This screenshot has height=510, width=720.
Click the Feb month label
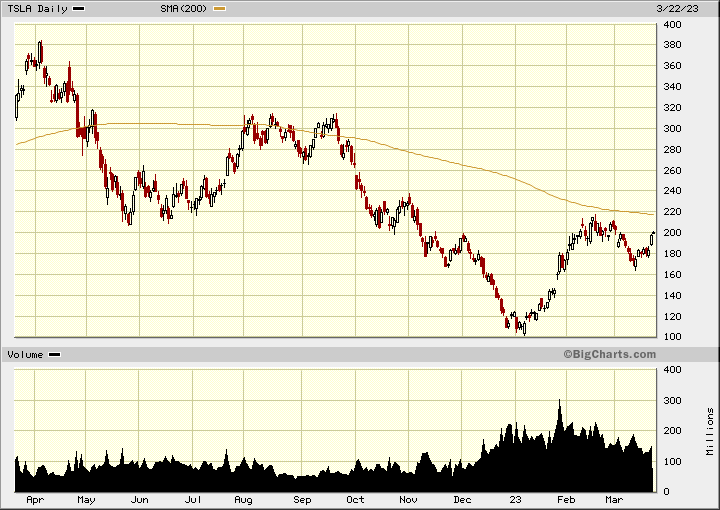tap(566, 500)
